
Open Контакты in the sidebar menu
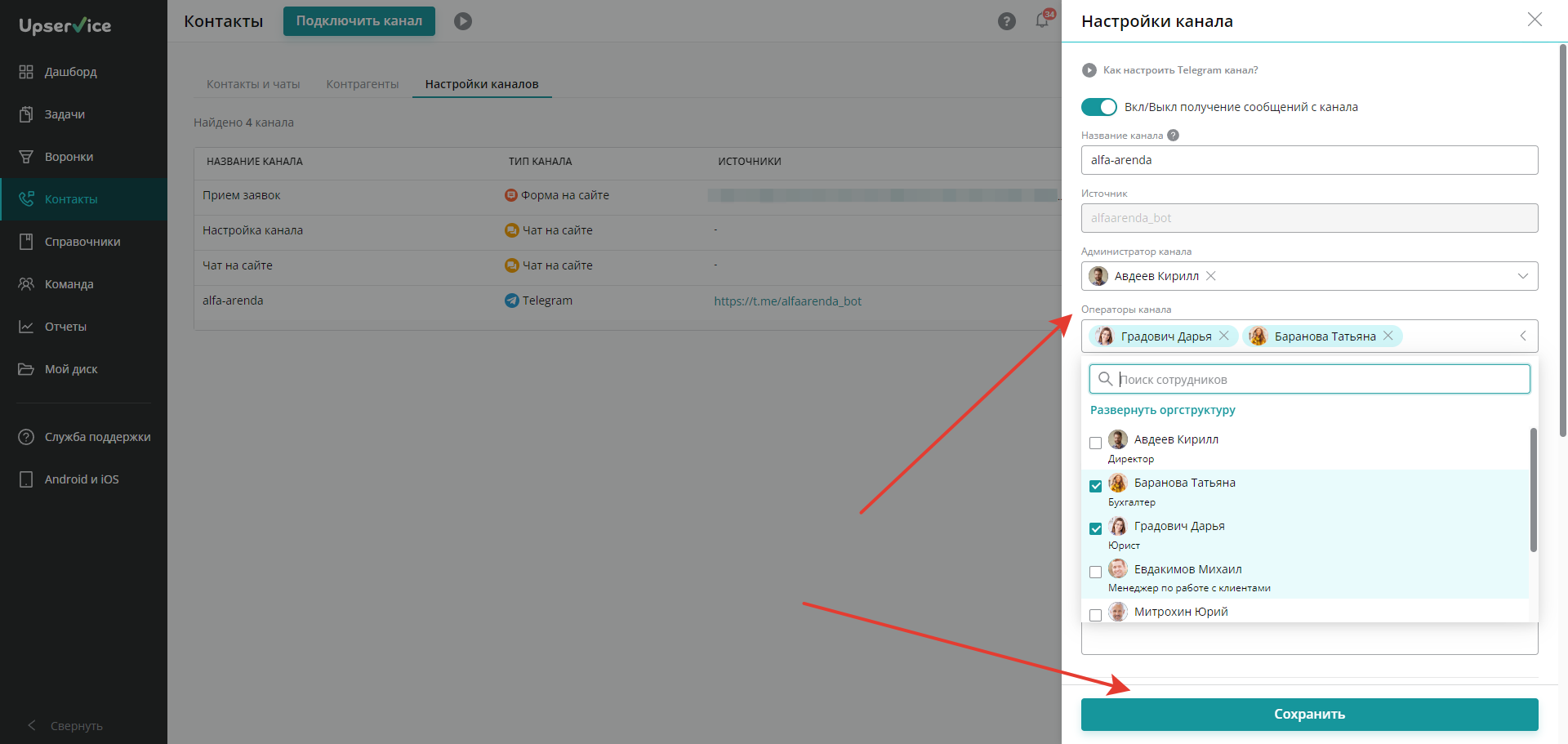83,199
